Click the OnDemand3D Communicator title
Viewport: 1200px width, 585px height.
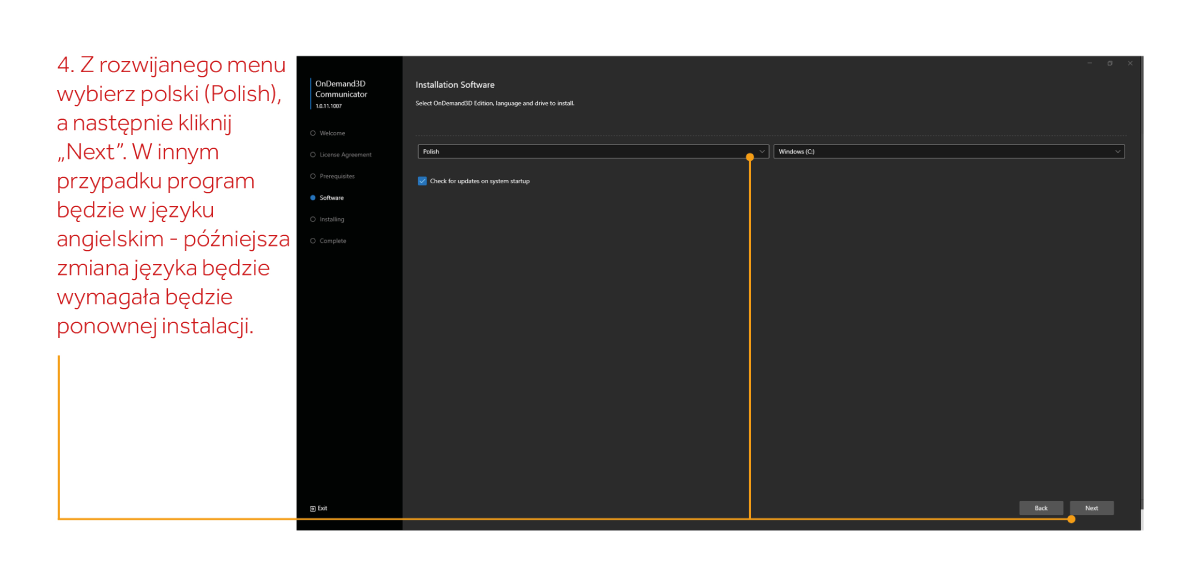[341, 89]
